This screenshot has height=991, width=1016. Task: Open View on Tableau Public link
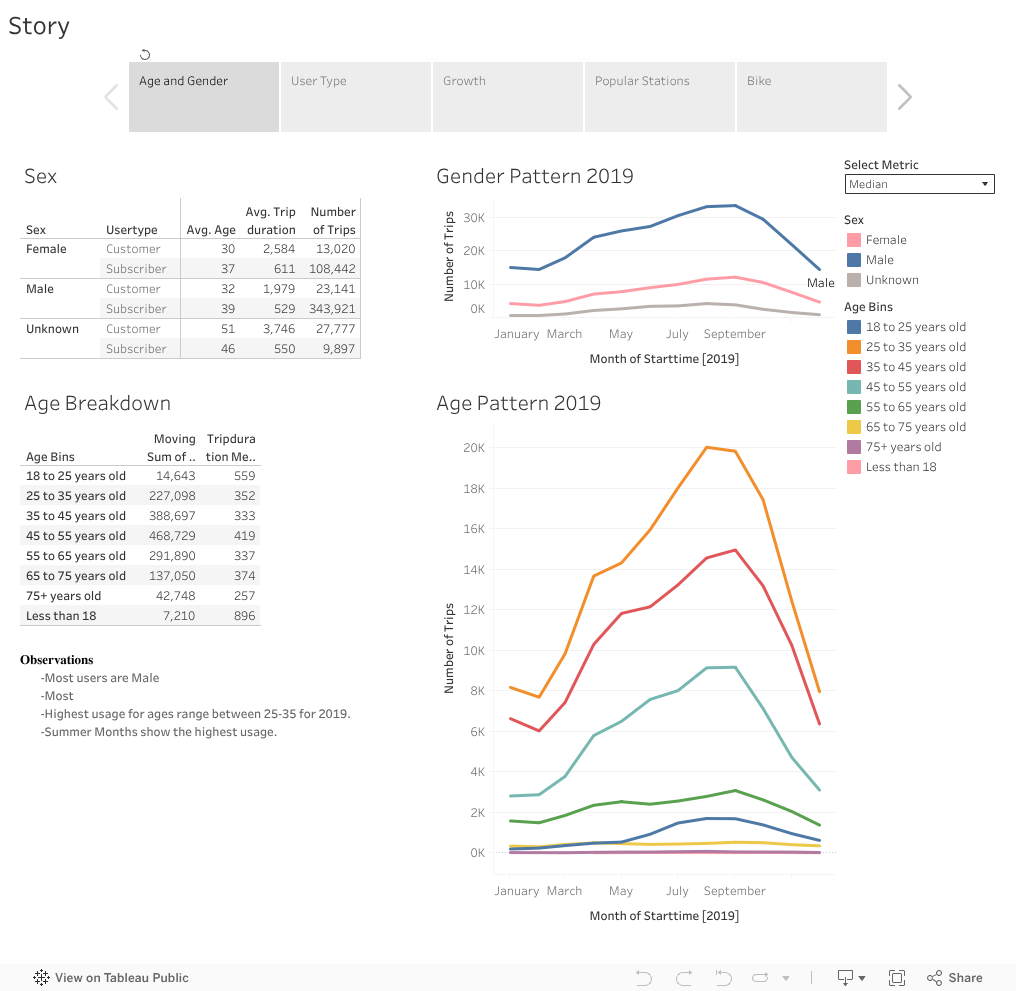point(121,978)
